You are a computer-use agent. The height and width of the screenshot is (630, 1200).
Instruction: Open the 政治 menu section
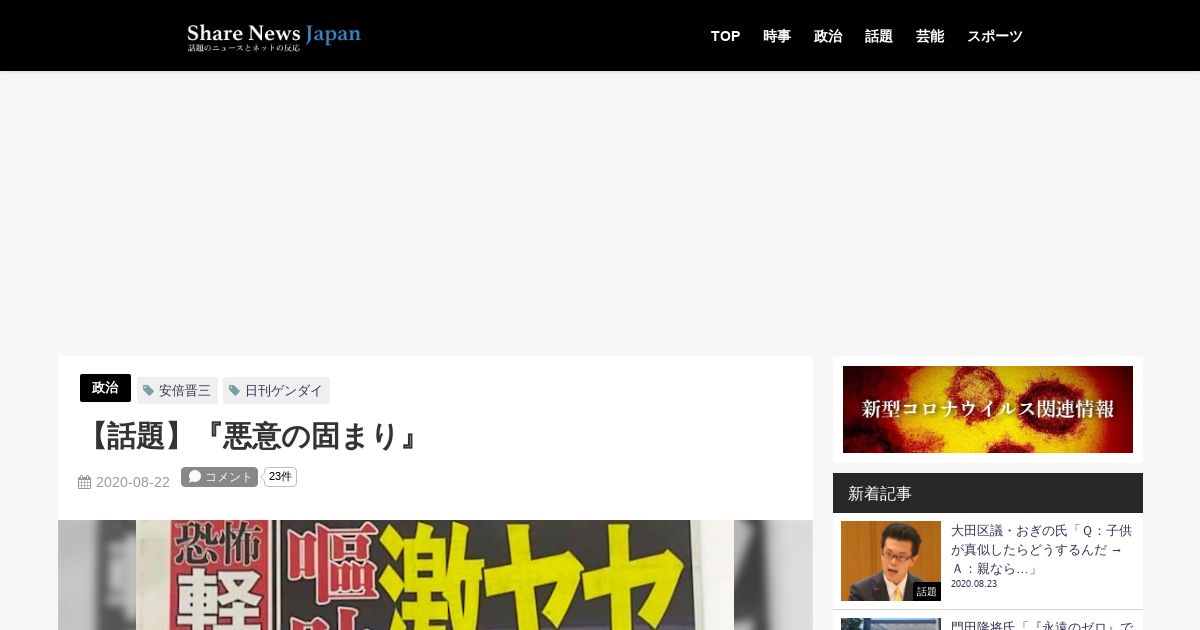tap(827, 36)
